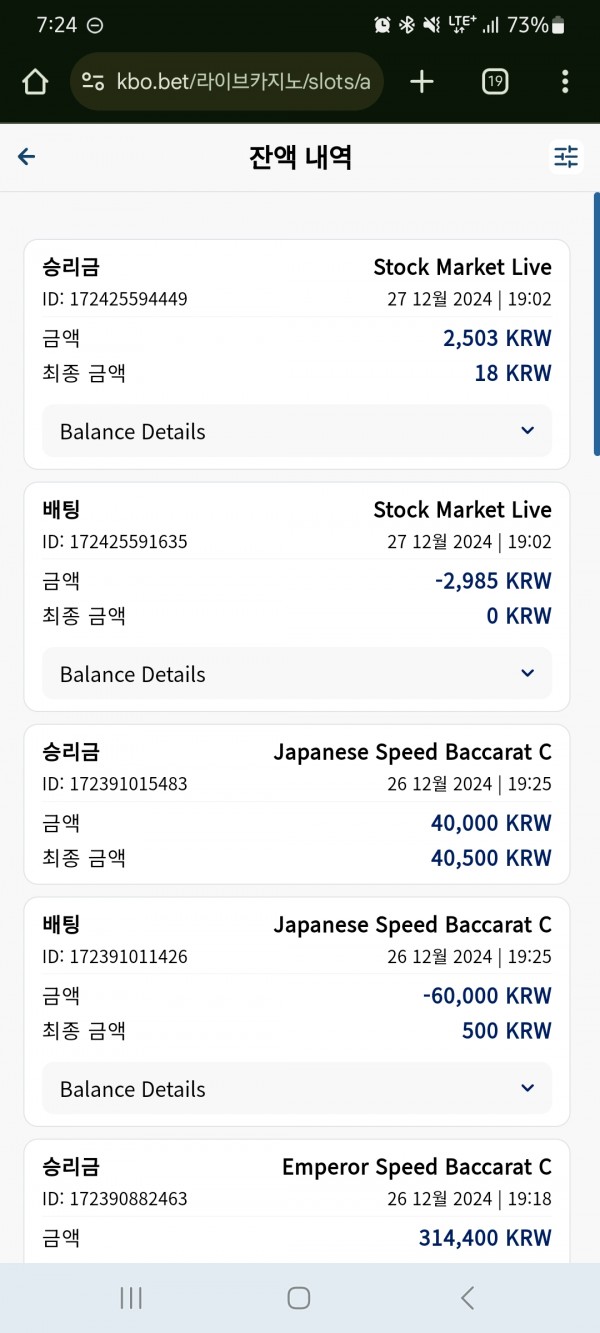600x1333 pixels.
Task: Select the Emperor Speed Baccarat C win entry
Action: 297,1200
